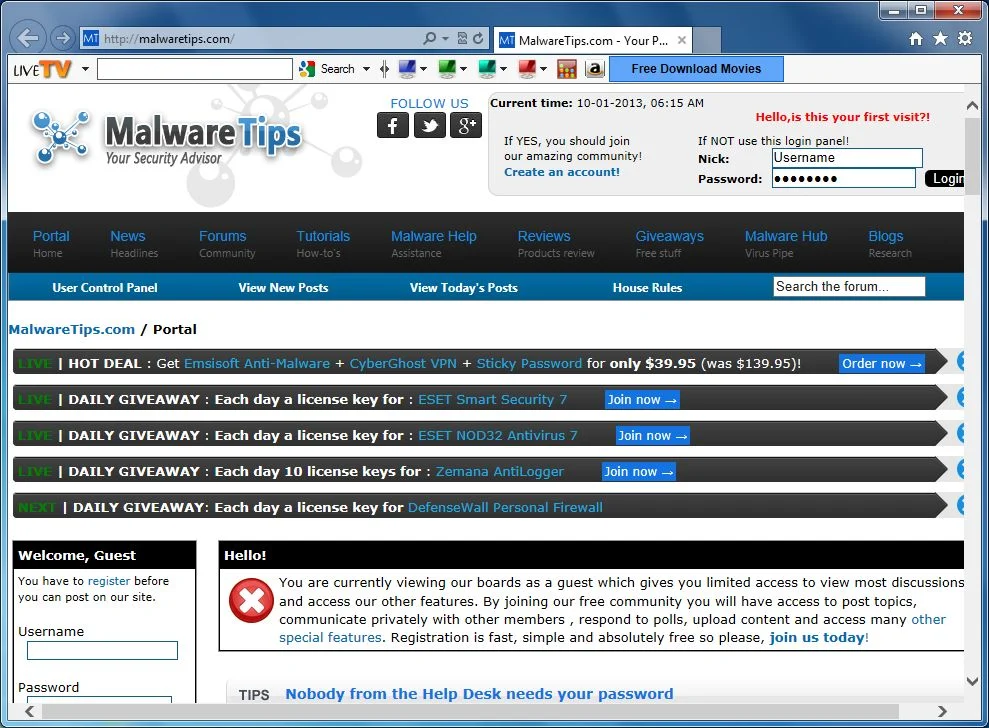Go forward with the browser Forward arrow
Screen dimensions: 989x728
(62, 38)
